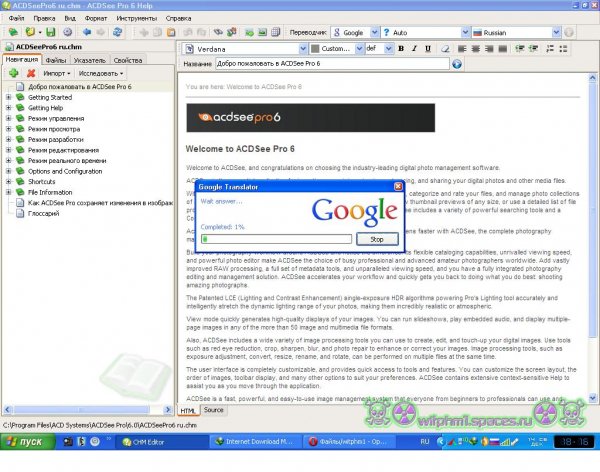Click the blue Refresh arrows icon
Screen dimensions: 600x472
click(117, 33)
